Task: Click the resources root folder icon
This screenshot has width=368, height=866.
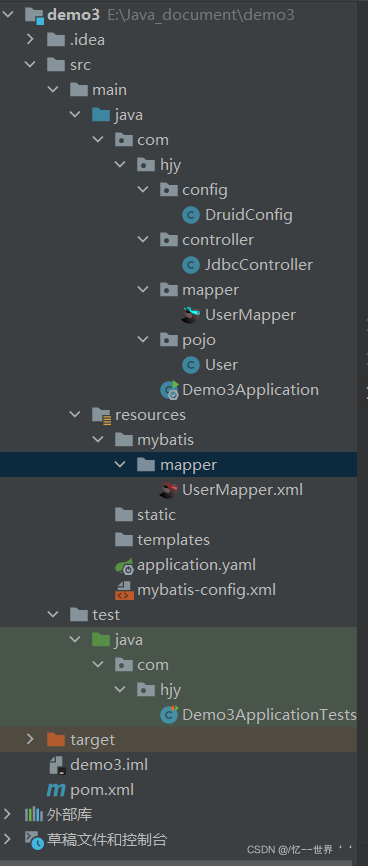Action: 102,415
